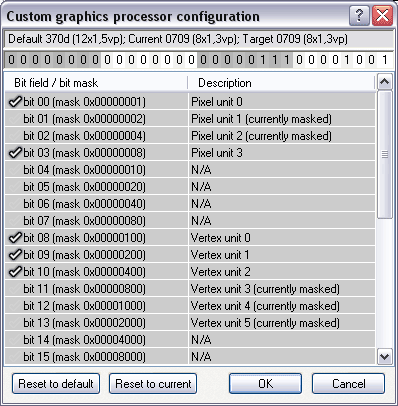398x406 pixels.
Task: Select the bit 13 Vertex unit 5 row
Action: pyautogui.click(x=190, y=323)
